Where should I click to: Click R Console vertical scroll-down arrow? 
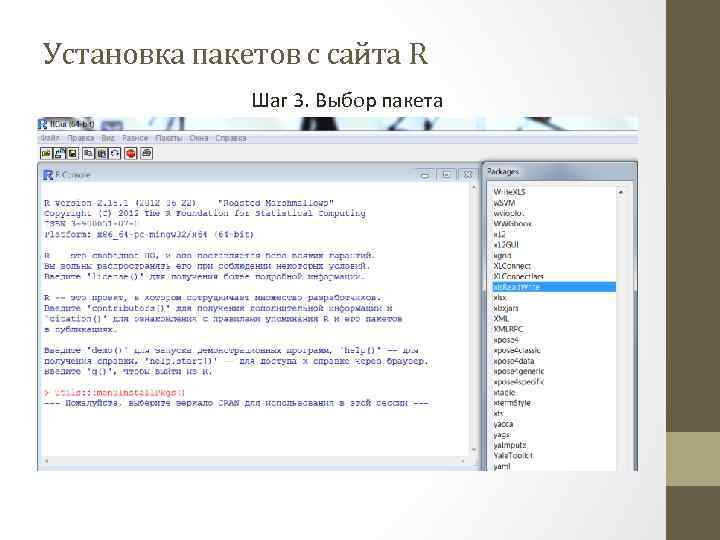click(474, 450)
